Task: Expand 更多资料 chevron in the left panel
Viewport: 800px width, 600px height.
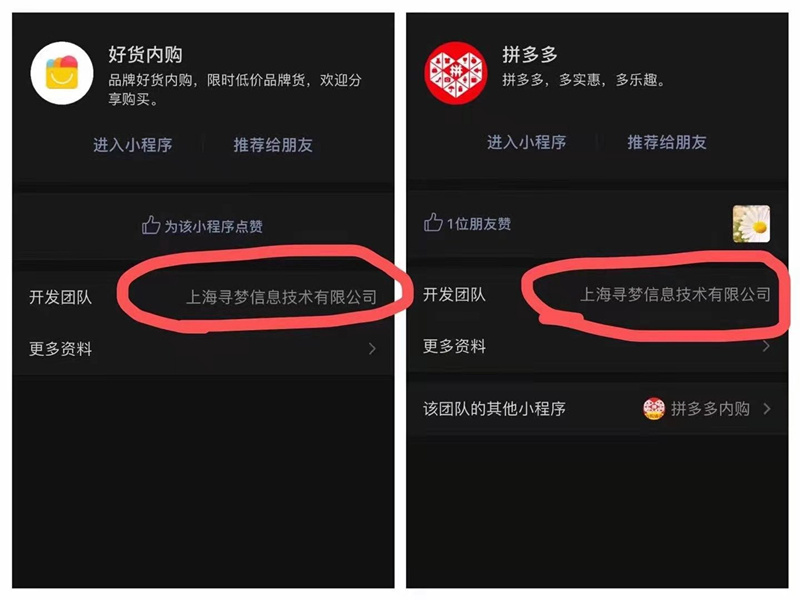Action: coord(372,349)
